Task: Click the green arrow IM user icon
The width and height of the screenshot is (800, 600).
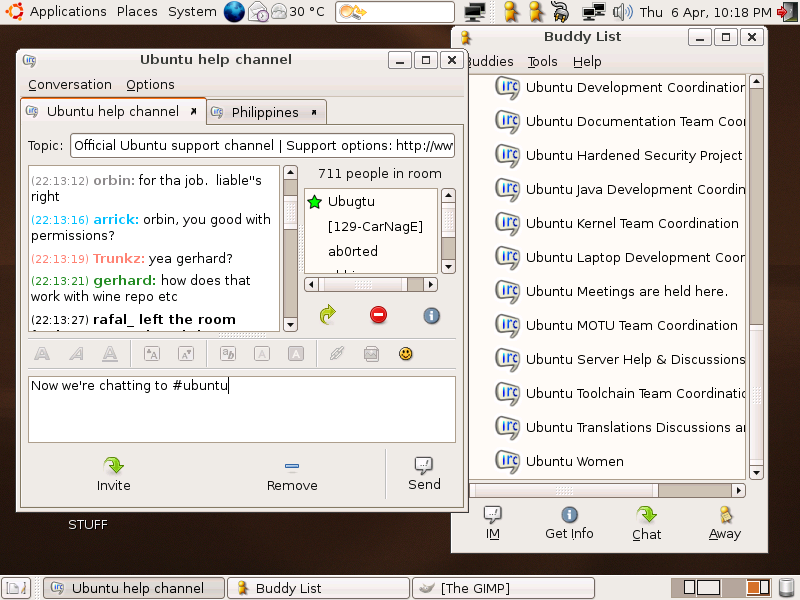Action: tap(327, 315)
